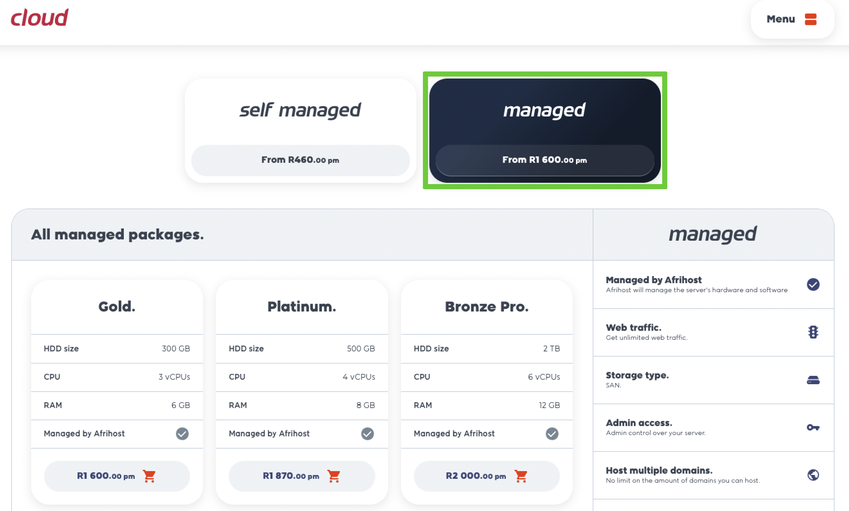The height and width of the screenshot is (511, 849).
Task: Go to the cloud logo homepage
Action: click(x=40, y=17)
